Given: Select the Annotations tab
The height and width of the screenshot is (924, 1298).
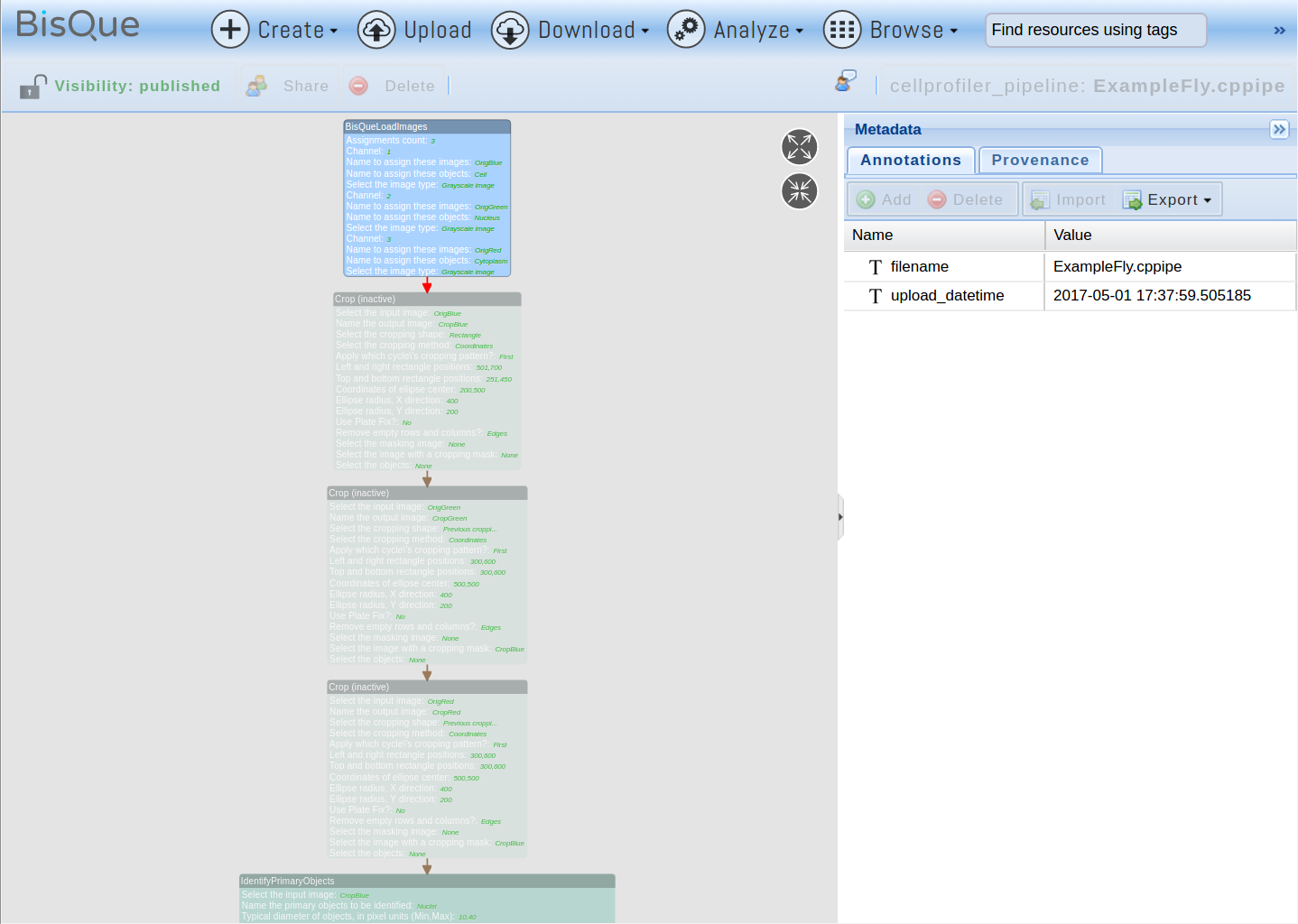Looking at the screenshot, I should coord(910,161).
